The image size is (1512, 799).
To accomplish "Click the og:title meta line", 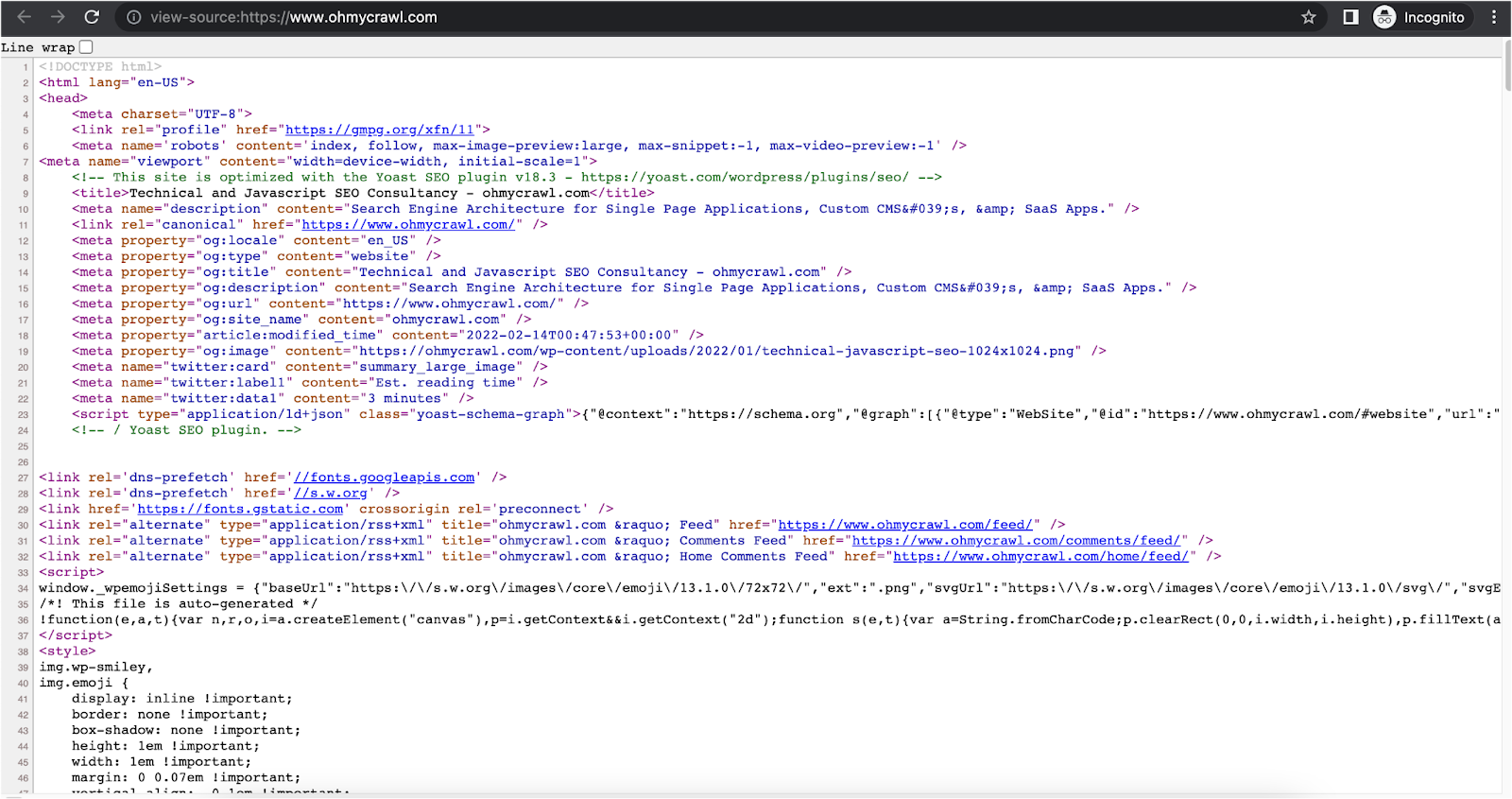I will click(462, 272).
